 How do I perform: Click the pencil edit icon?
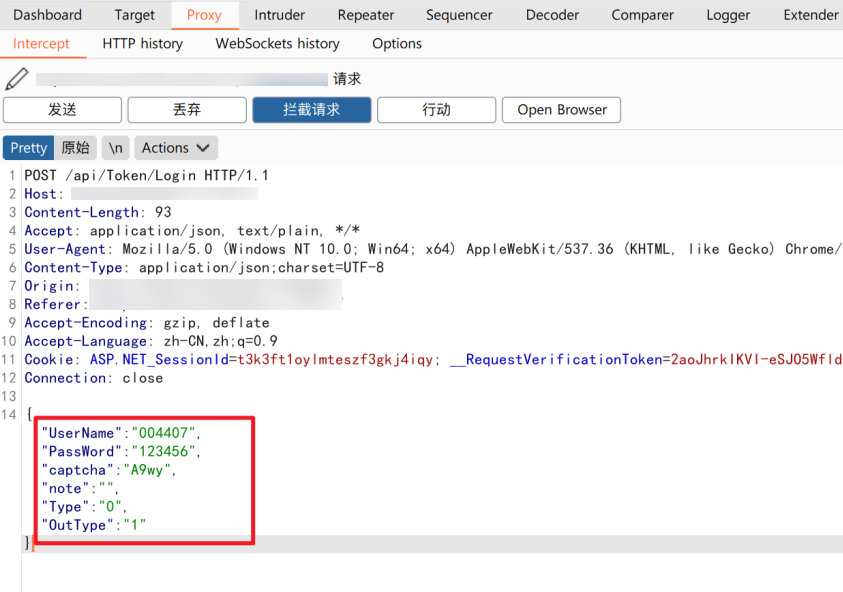[x=16, y=79]
